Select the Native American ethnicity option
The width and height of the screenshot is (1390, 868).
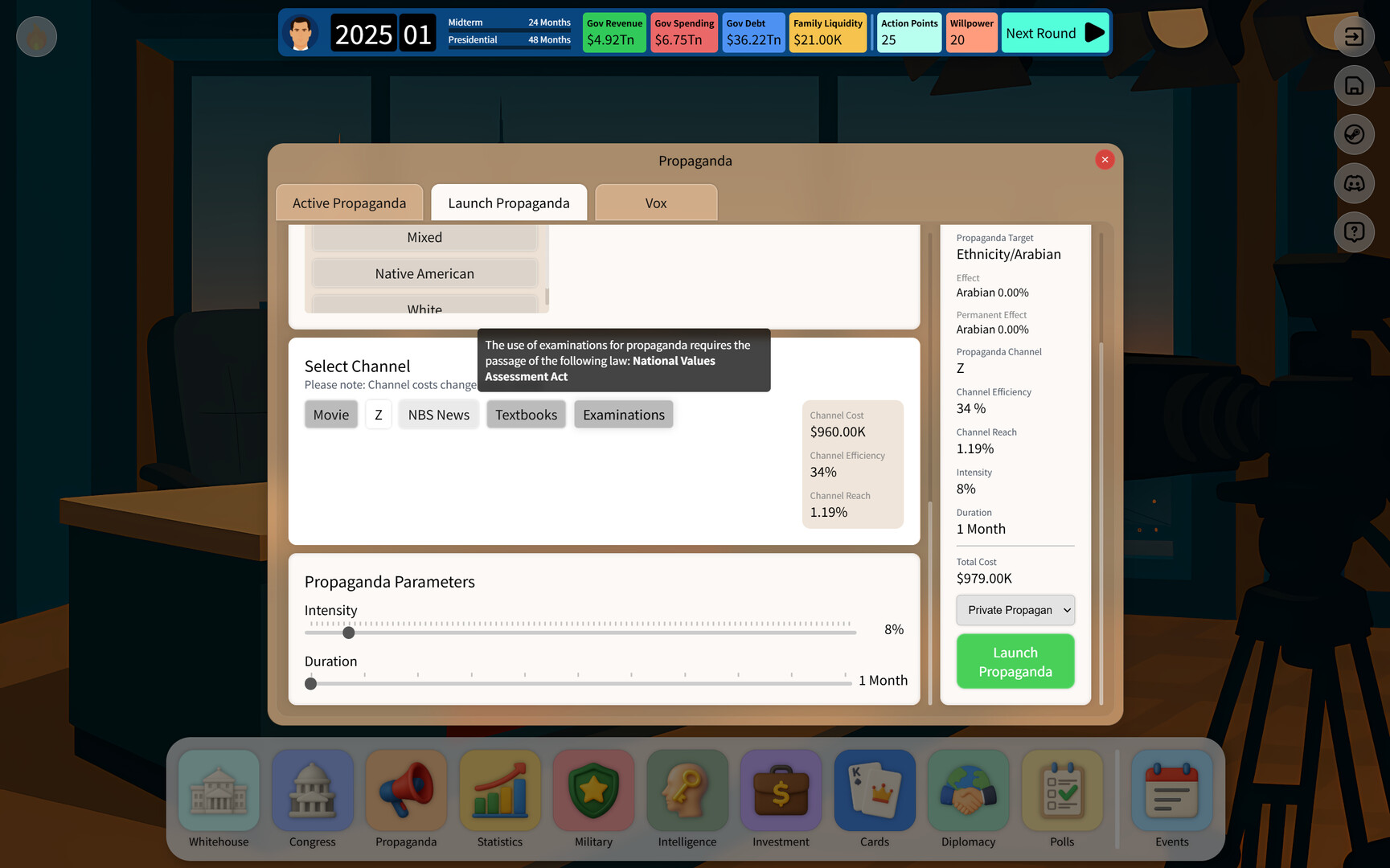click(424, 273)
